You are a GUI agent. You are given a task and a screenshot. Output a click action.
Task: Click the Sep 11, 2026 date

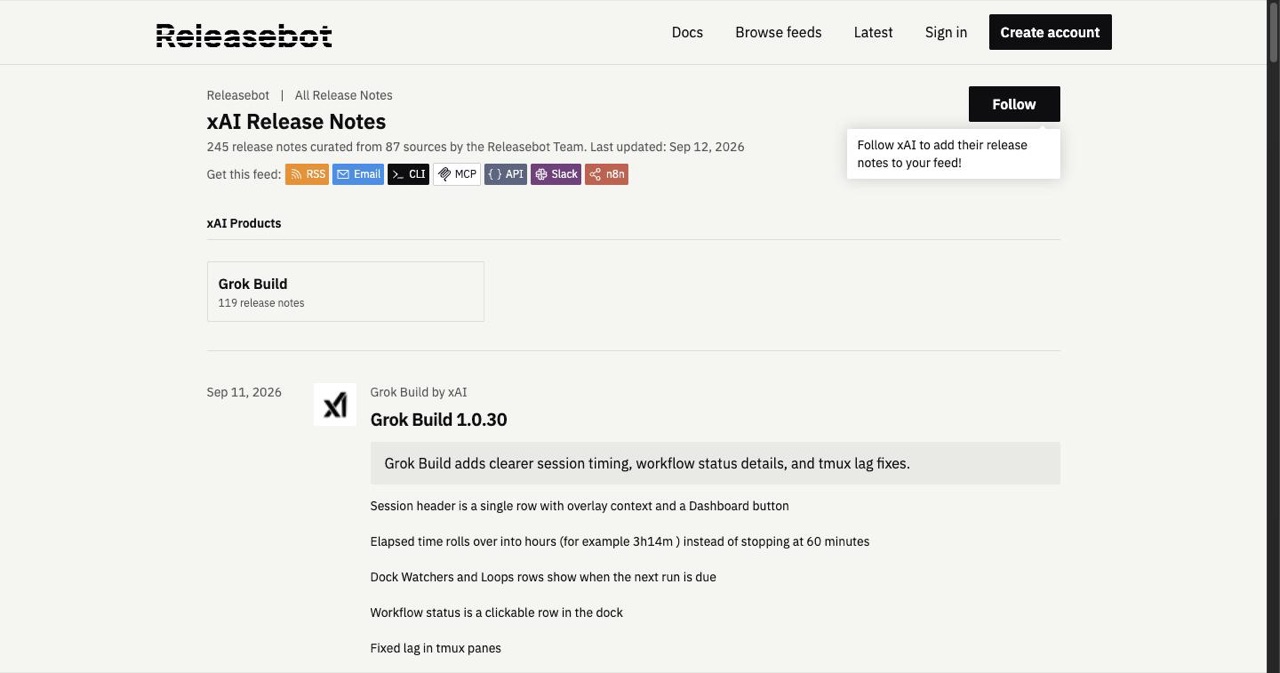[244, 392]
